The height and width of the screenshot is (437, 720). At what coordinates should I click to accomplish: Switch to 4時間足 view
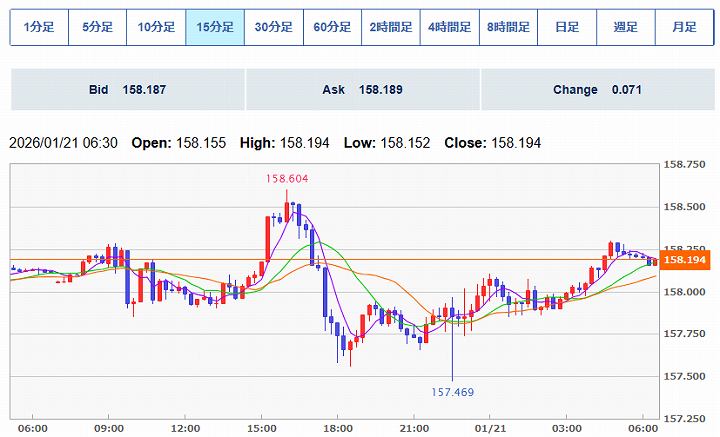[450, 27]
